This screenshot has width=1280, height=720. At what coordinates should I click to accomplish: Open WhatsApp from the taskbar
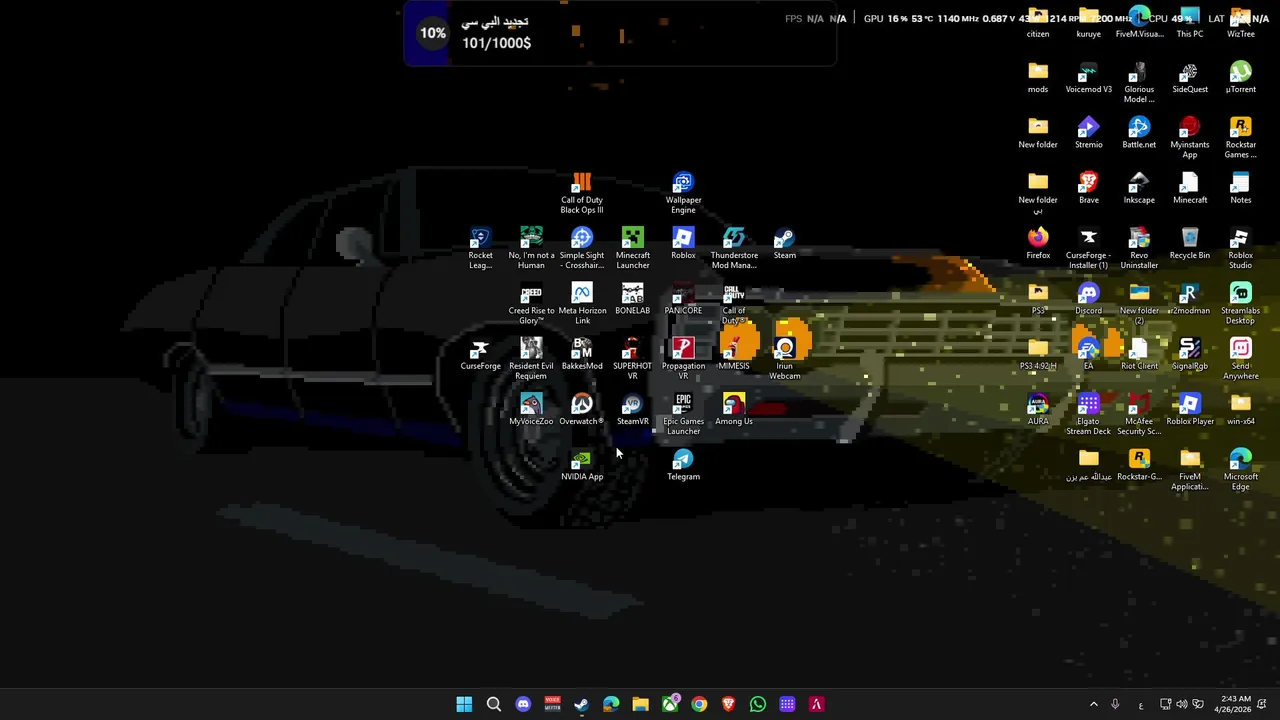(758, 704)
